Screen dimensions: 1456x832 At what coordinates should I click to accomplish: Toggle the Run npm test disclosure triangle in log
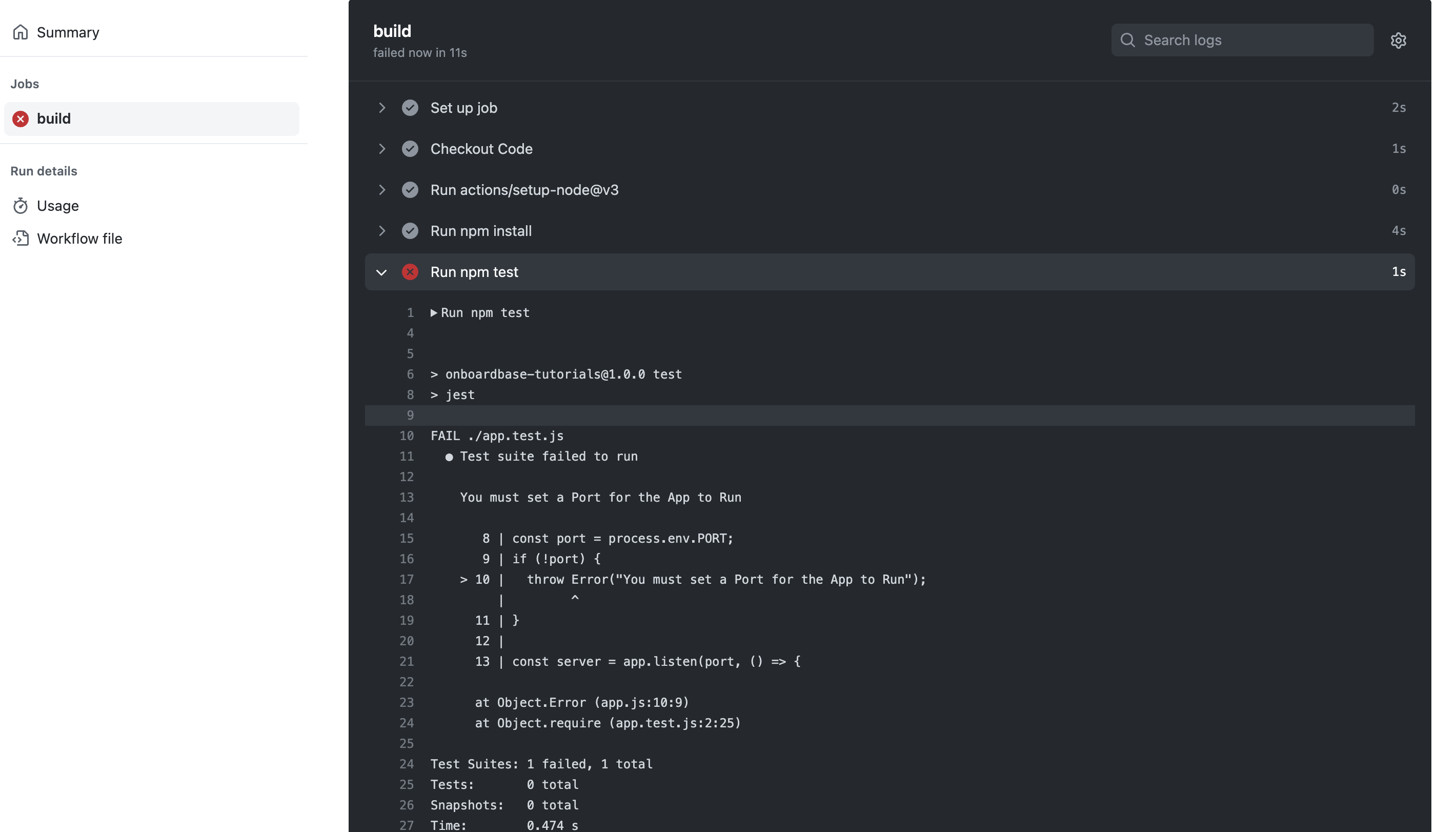coord(434,312)
